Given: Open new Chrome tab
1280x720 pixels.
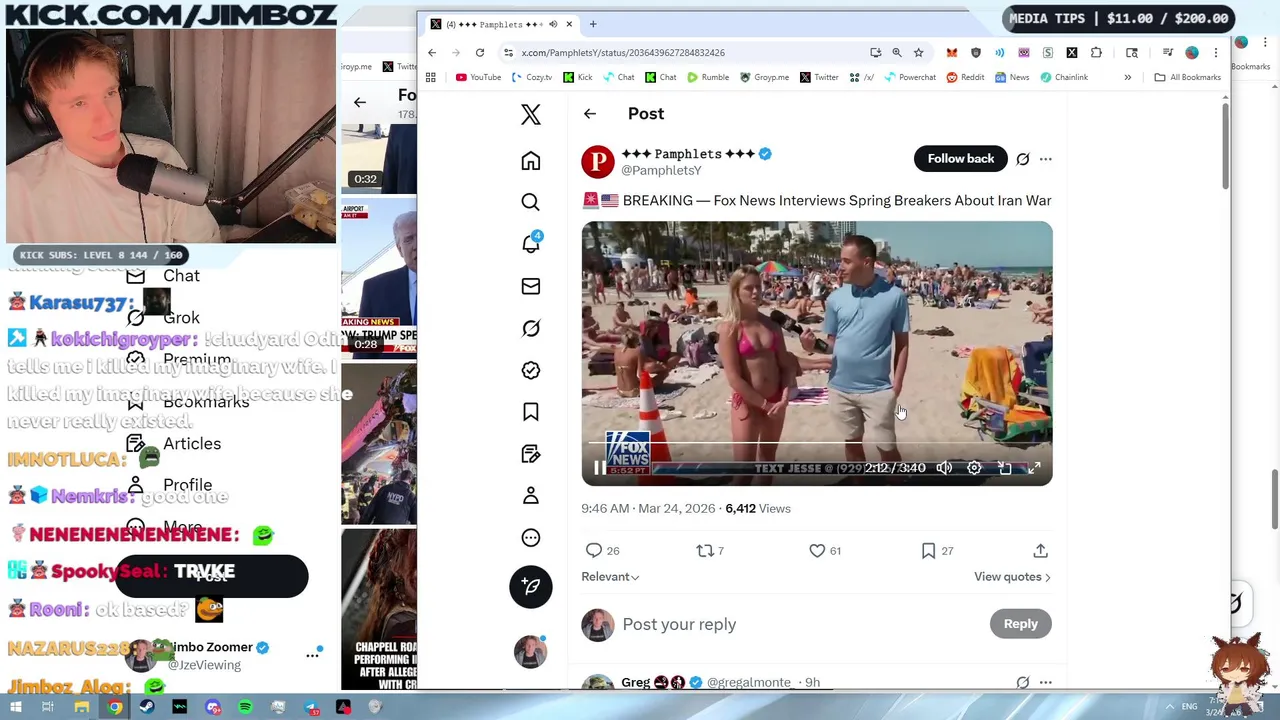Looking at the screenshot, I should pyautogui.click(x=593, y=24).
